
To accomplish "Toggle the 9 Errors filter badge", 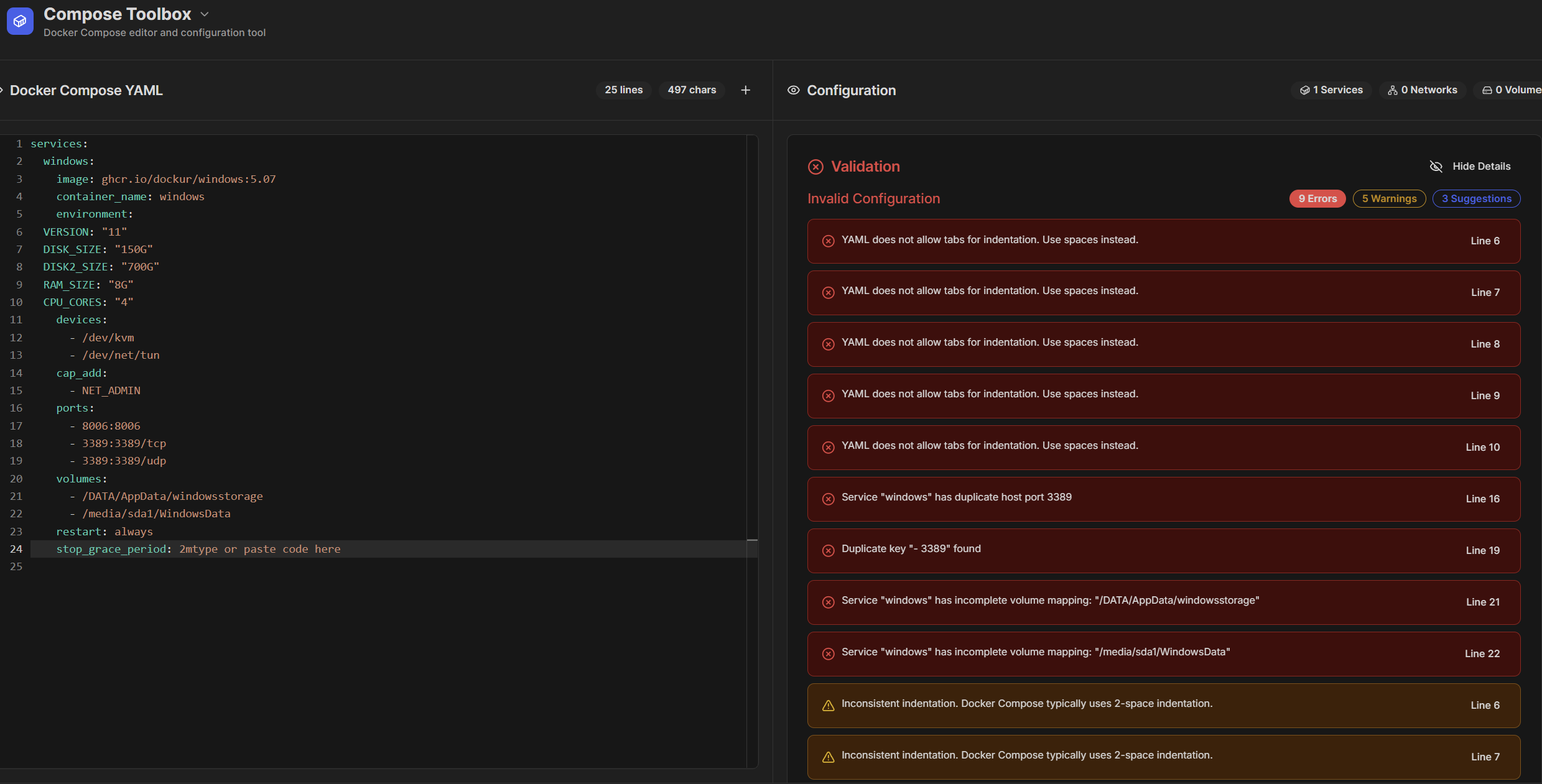I will [1317, 198].
